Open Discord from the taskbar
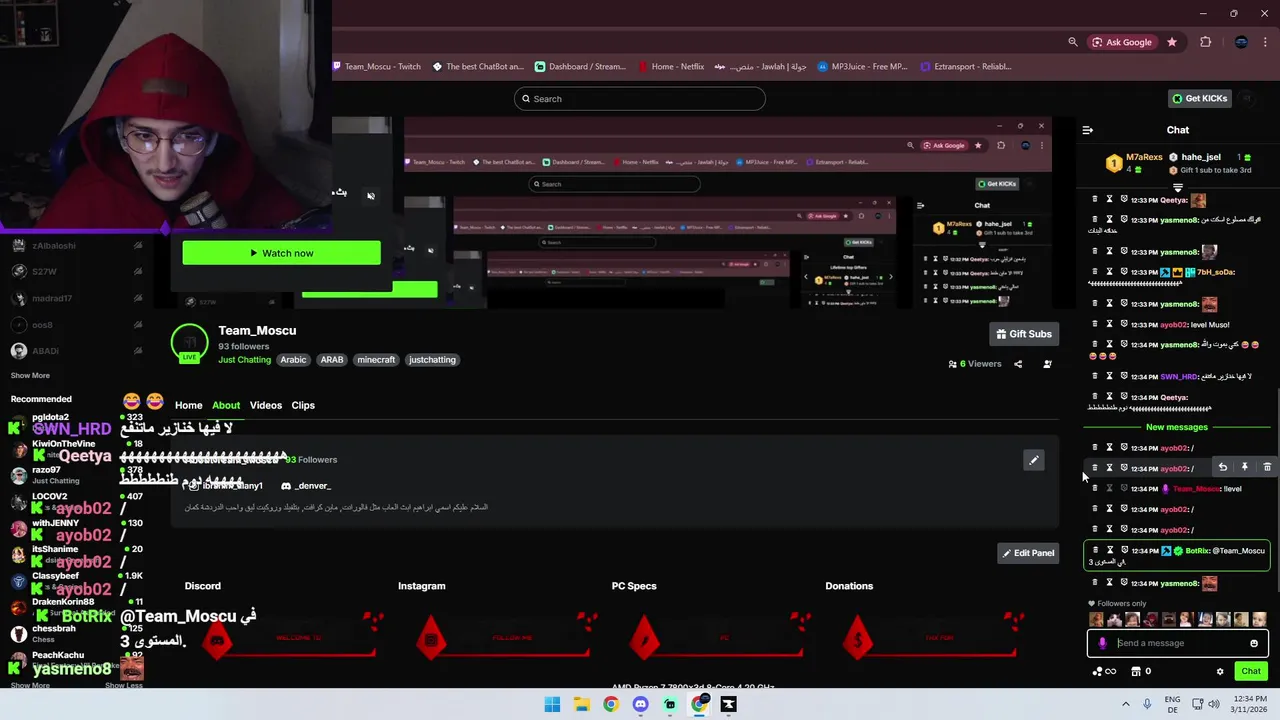The height and width of the screenshot is (720, 1280). [641, 704]
